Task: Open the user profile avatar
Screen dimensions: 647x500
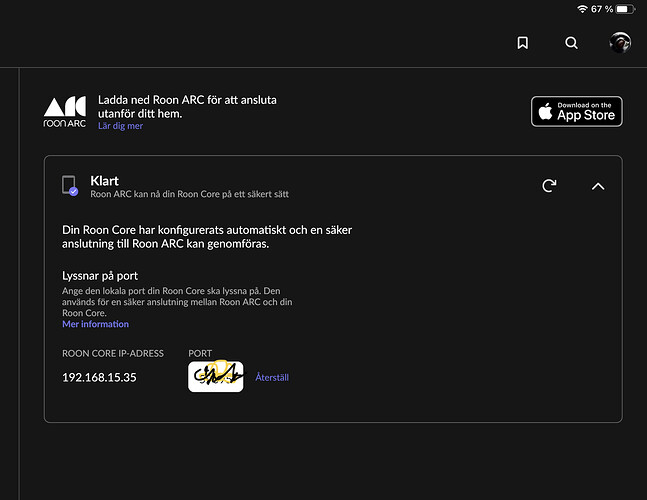Action: click(x=620, y=42)
